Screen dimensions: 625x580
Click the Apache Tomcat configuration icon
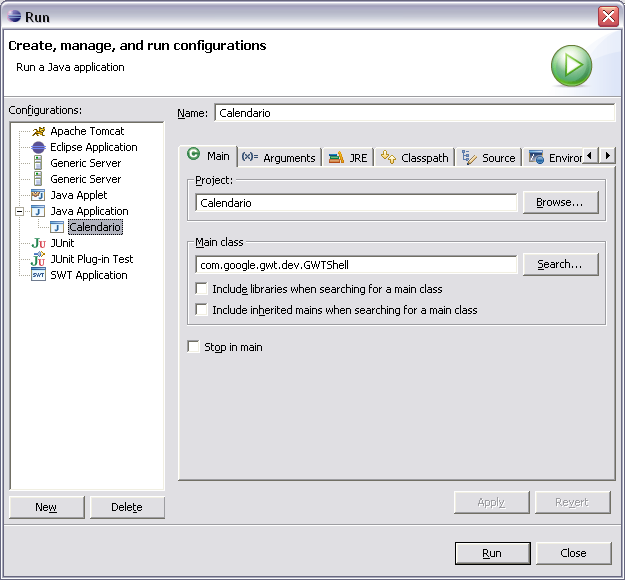38,131
